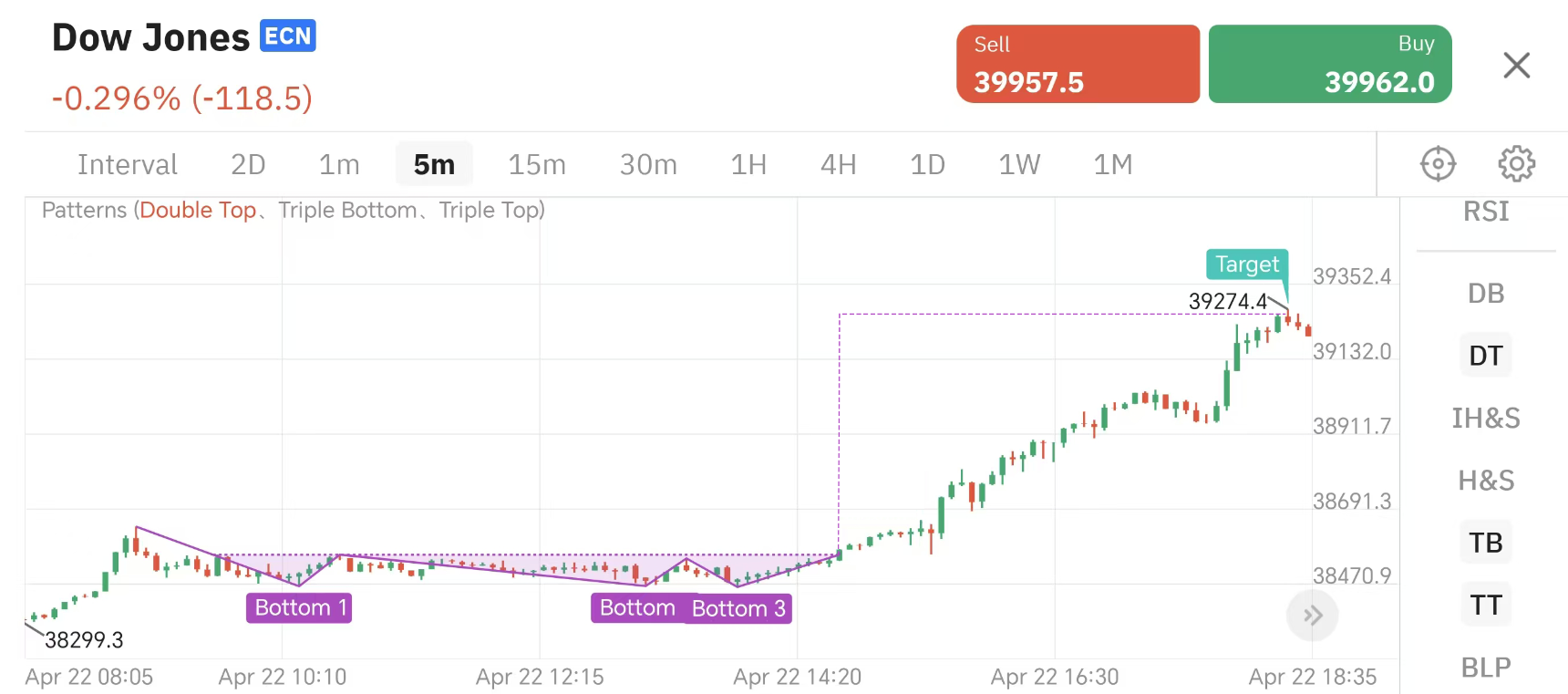
Task: Click the crosshair target icon
Action: pyautogui.click(x=1438, y=164)
